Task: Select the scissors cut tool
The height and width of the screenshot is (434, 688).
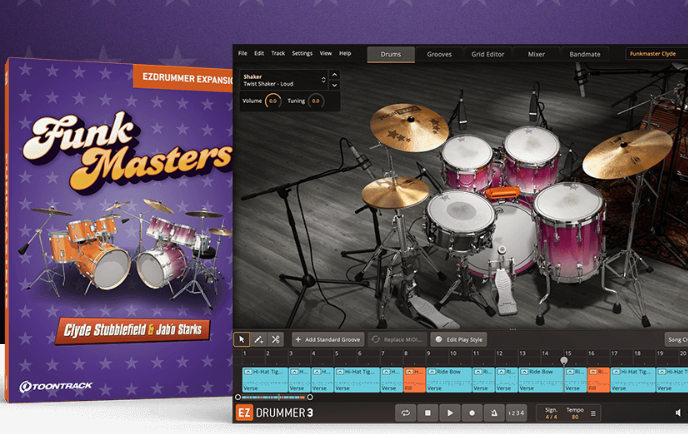Action: pyautogui.click(x=276, y=339)
